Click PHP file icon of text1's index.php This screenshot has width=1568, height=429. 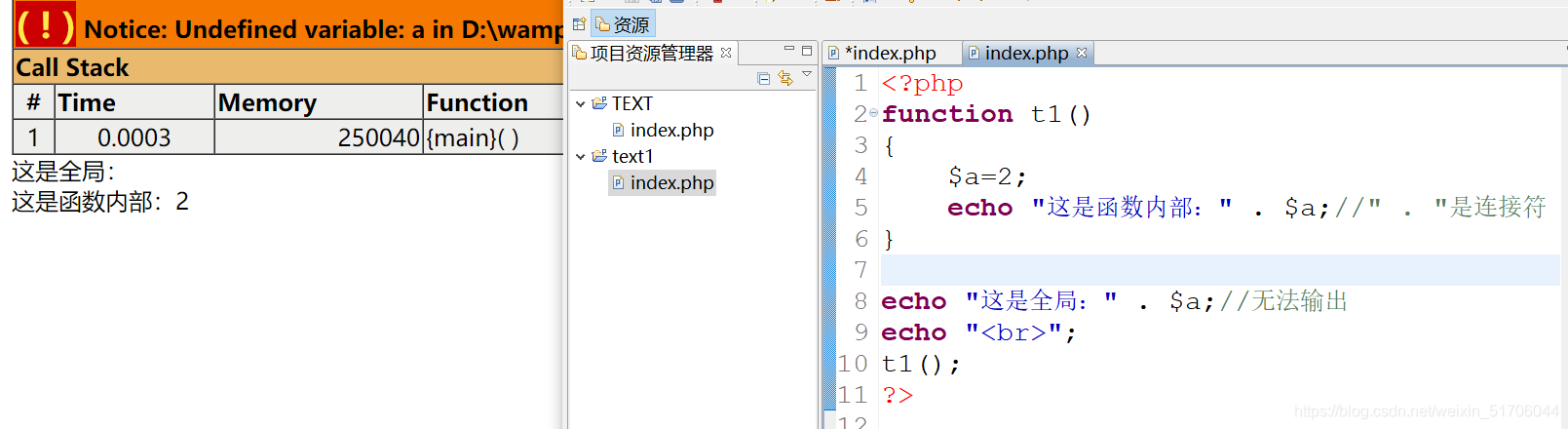coord(618,182)
